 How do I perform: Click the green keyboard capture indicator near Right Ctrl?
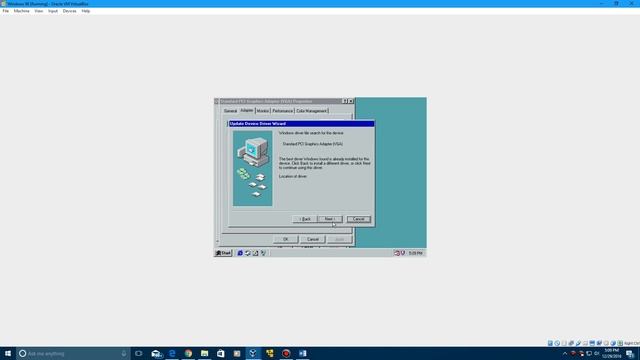point(620,343)
